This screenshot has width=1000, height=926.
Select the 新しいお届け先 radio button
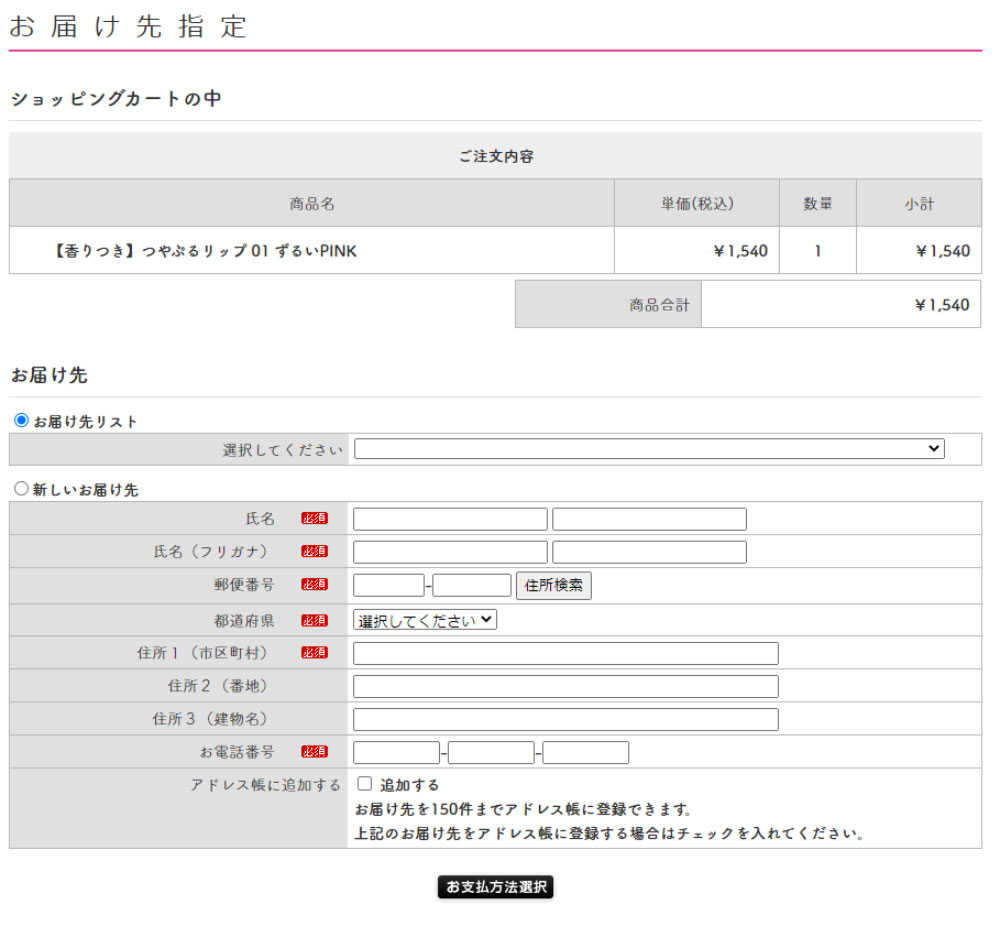[21, 489]
